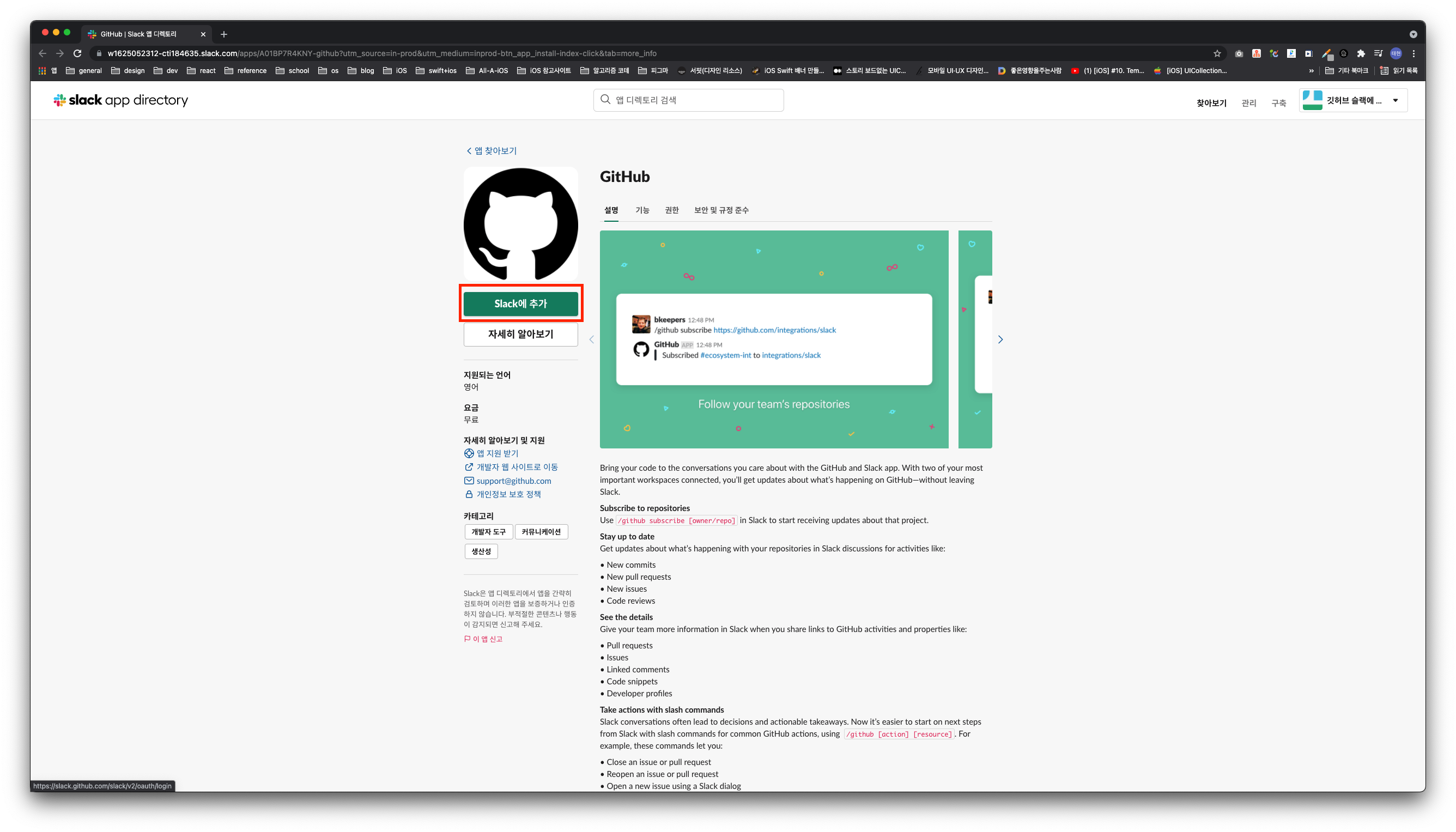
Task: Open the Chrome three-dot menu
Action: [1413, 53]
